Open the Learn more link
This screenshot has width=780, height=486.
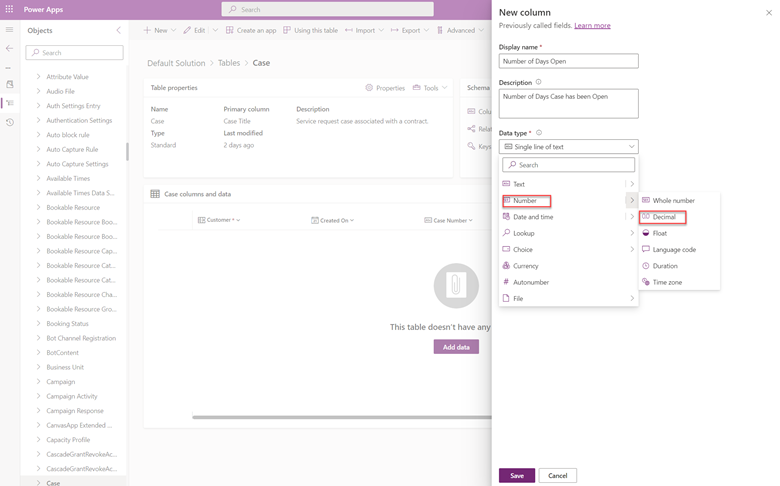(x=592, y=26)
